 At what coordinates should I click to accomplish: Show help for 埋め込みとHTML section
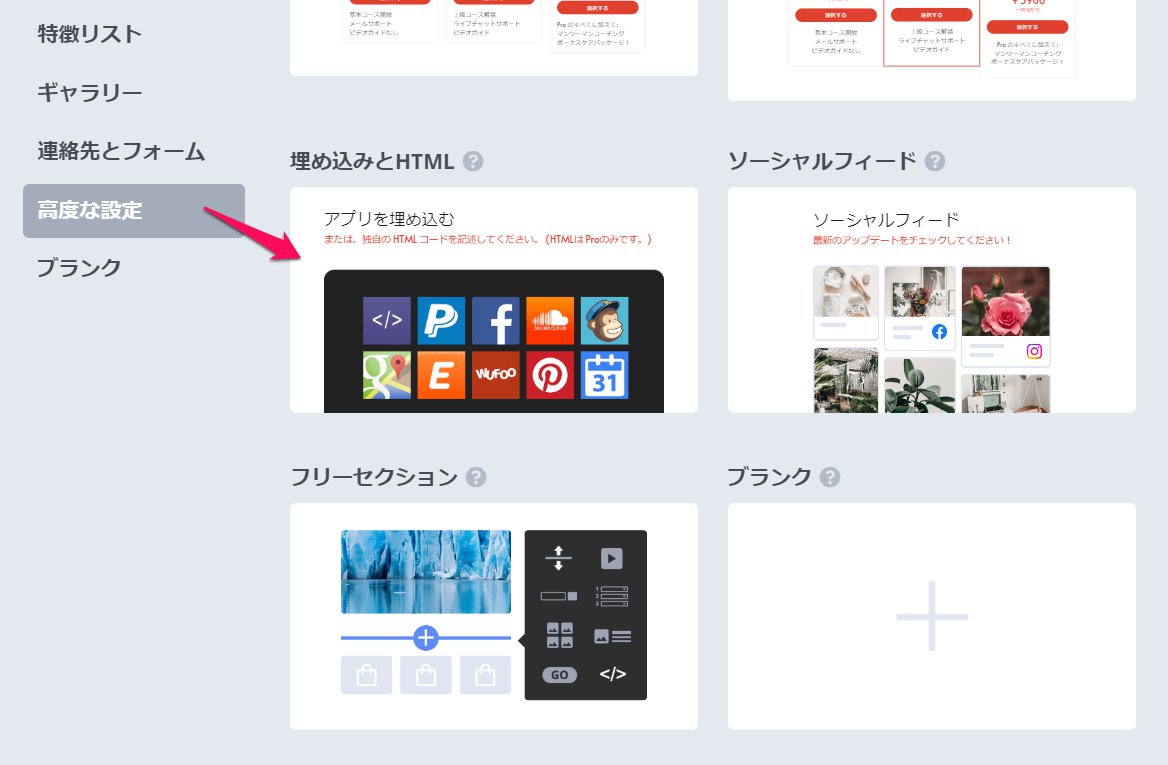coord(473,161)
